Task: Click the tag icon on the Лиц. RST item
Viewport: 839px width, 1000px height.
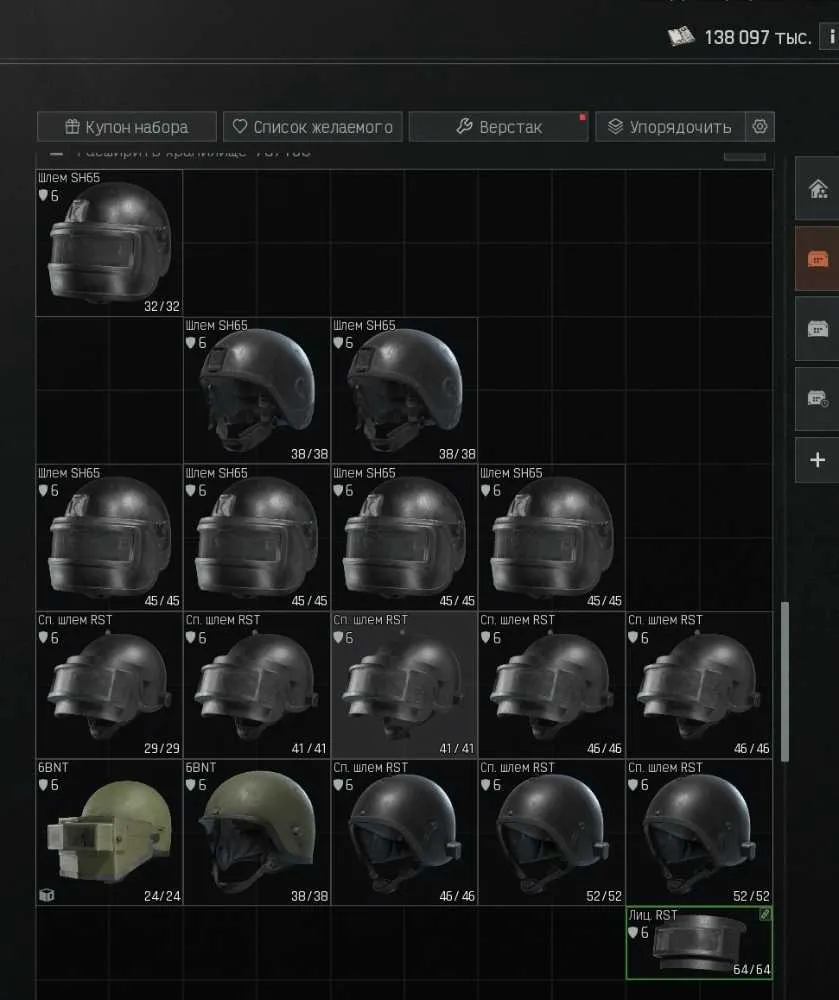Action: 764,915
